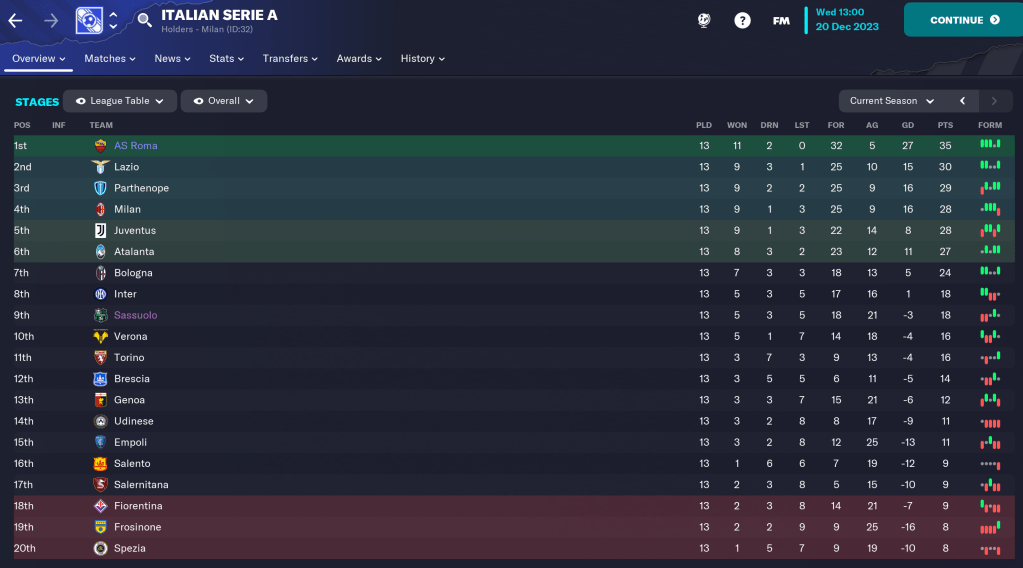Expand the Current Season dropdown
Viewport: 1023px width, 568px height.
891,101
